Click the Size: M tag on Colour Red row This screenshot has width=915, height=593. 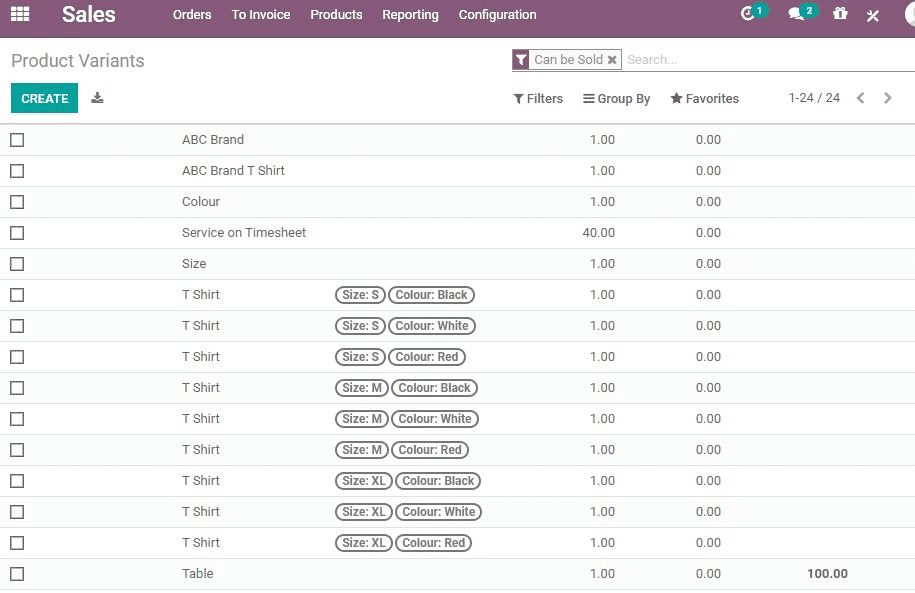[x=362, y=450]
